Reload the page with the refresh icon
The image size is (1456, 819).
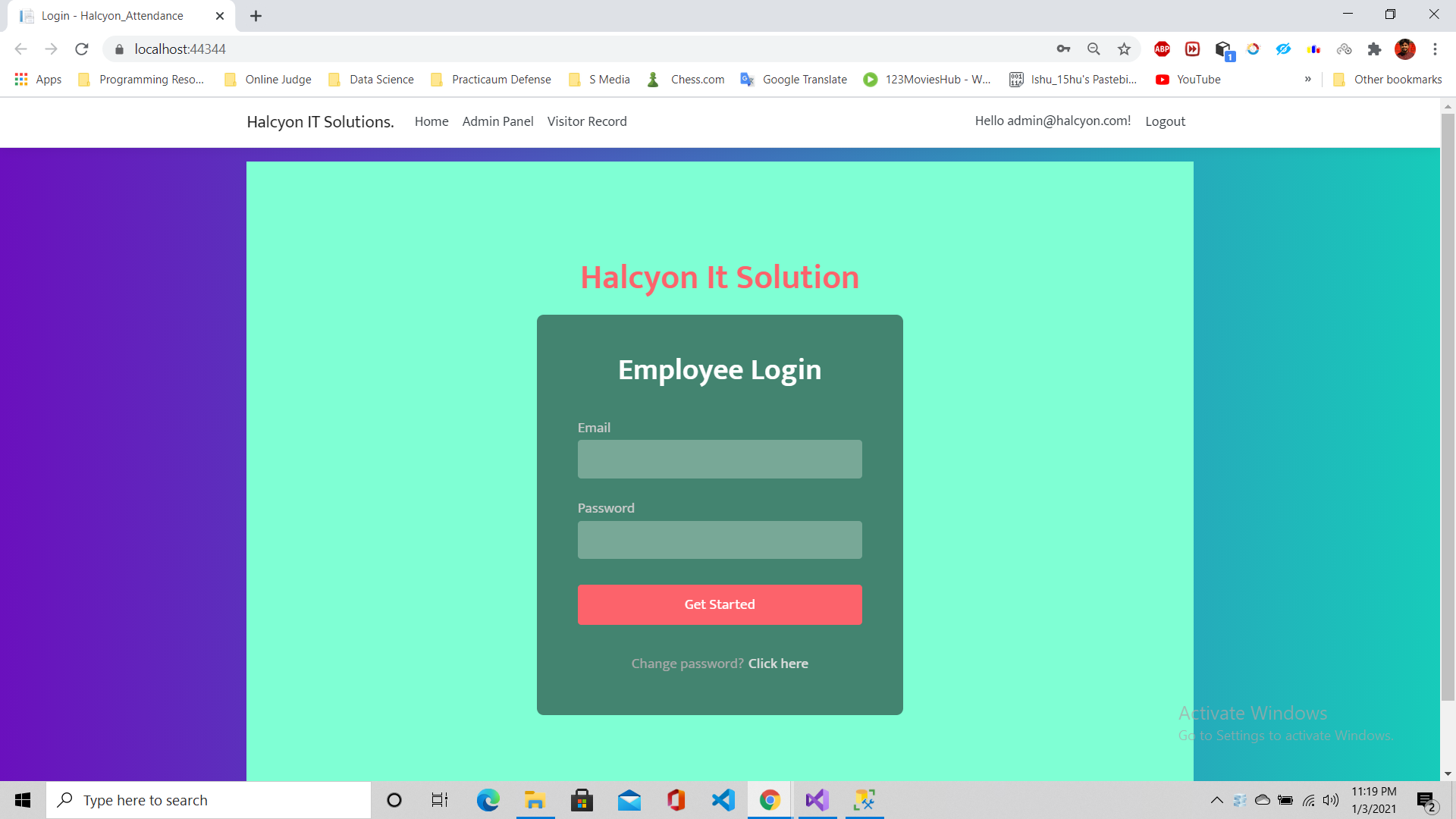point(82,49)
